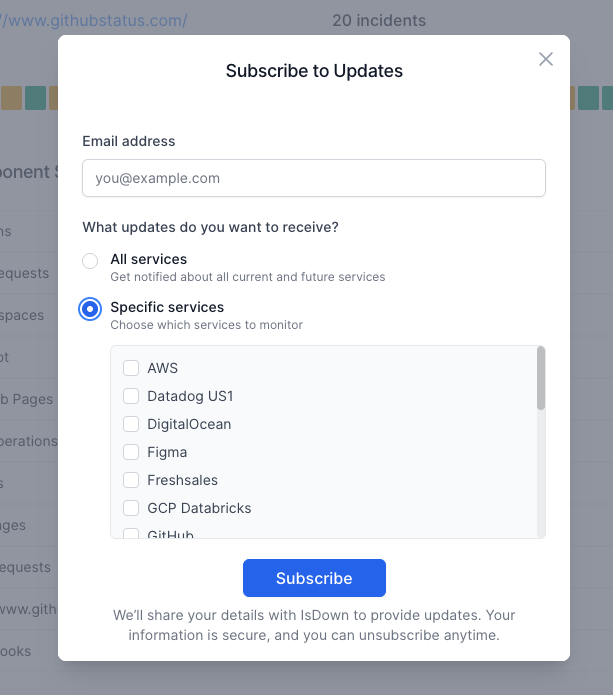Click the services list scrollbar thumb

pyautogui.click(x=541, y=378)
